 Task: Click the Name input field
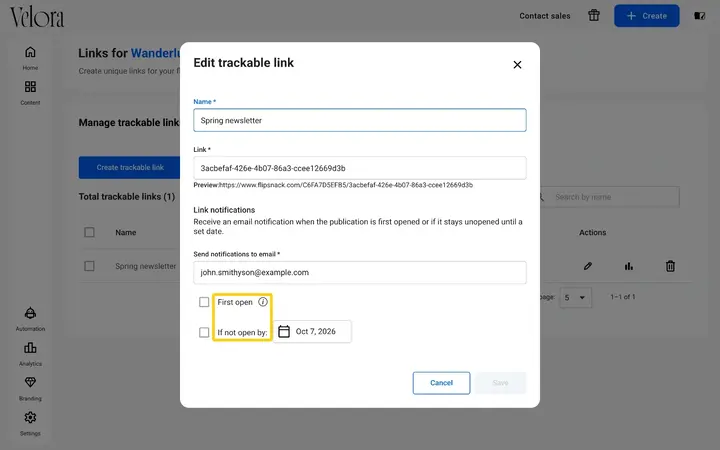pyautogui.click(x=360, y=120)
